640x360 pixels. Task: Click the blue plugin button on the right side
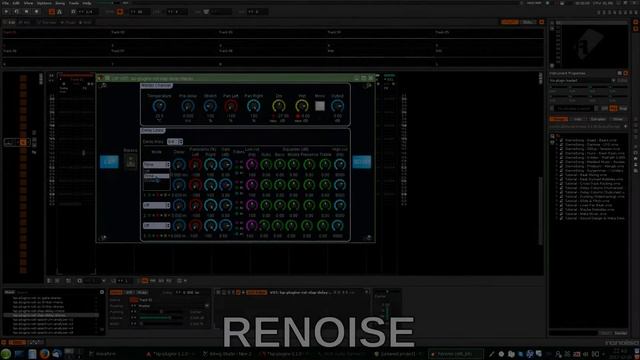[x=362, y=162]
